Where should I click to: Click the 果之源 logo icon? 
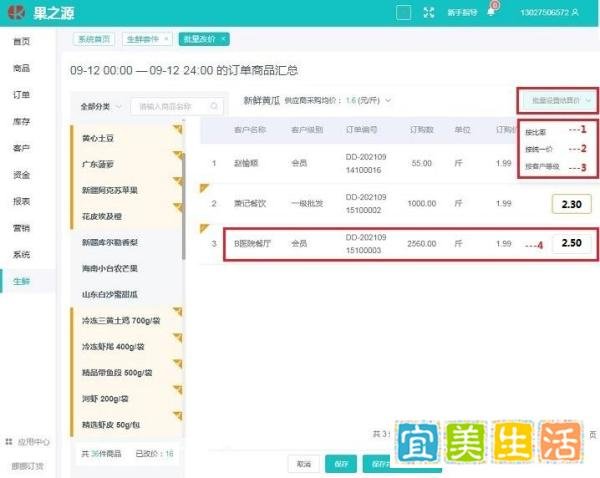(x=16, y=13)
